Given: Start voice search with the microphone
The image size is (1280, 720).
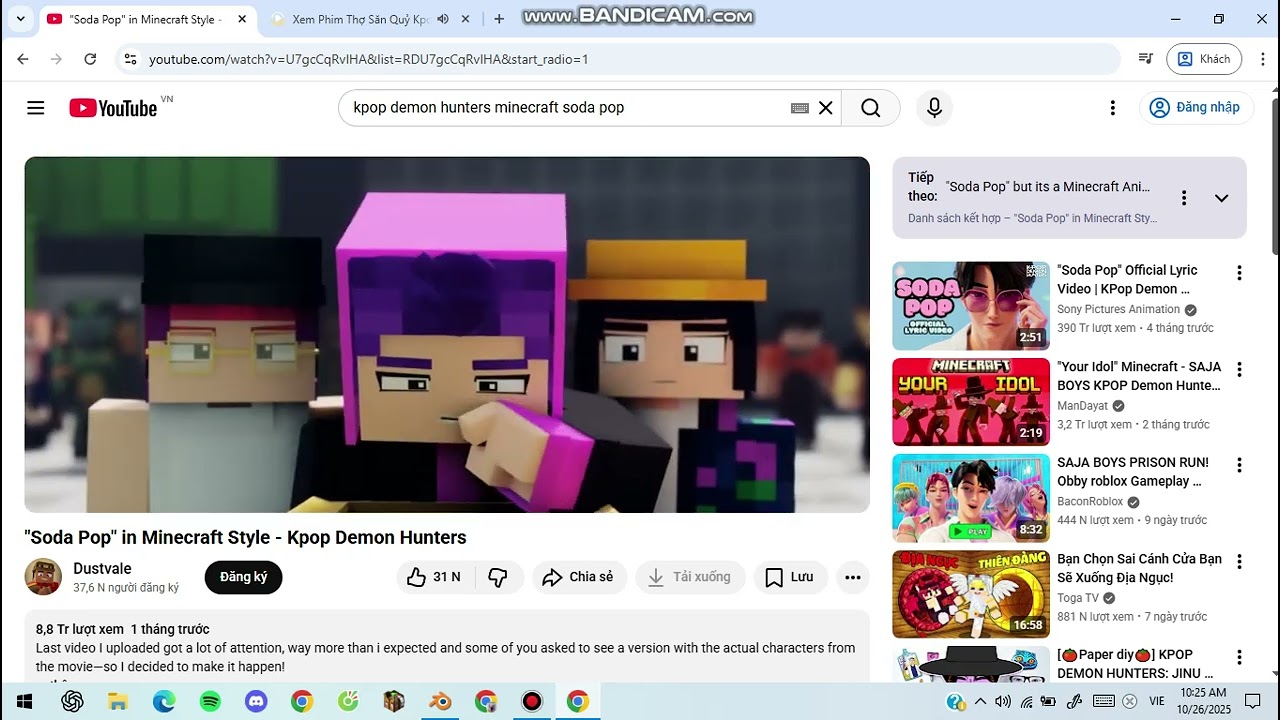Looking at the screenshot, I should point(934,108).
